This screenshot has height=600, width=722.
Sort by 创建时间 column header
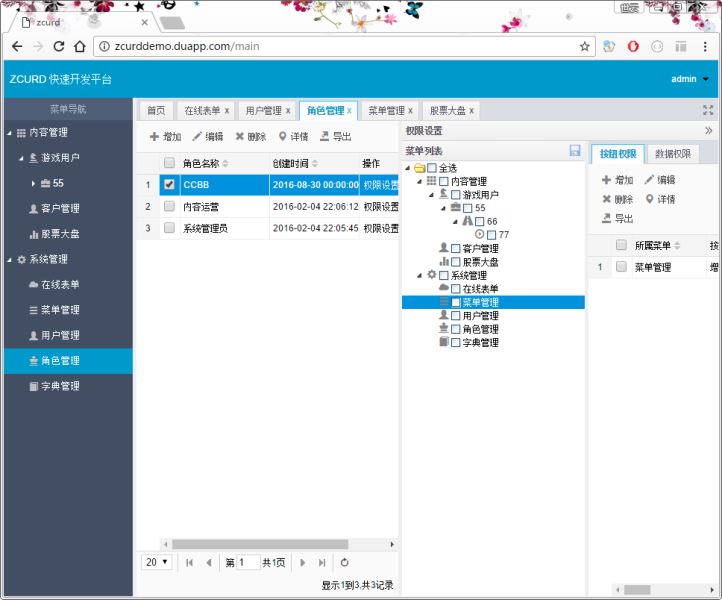(295, 163)
